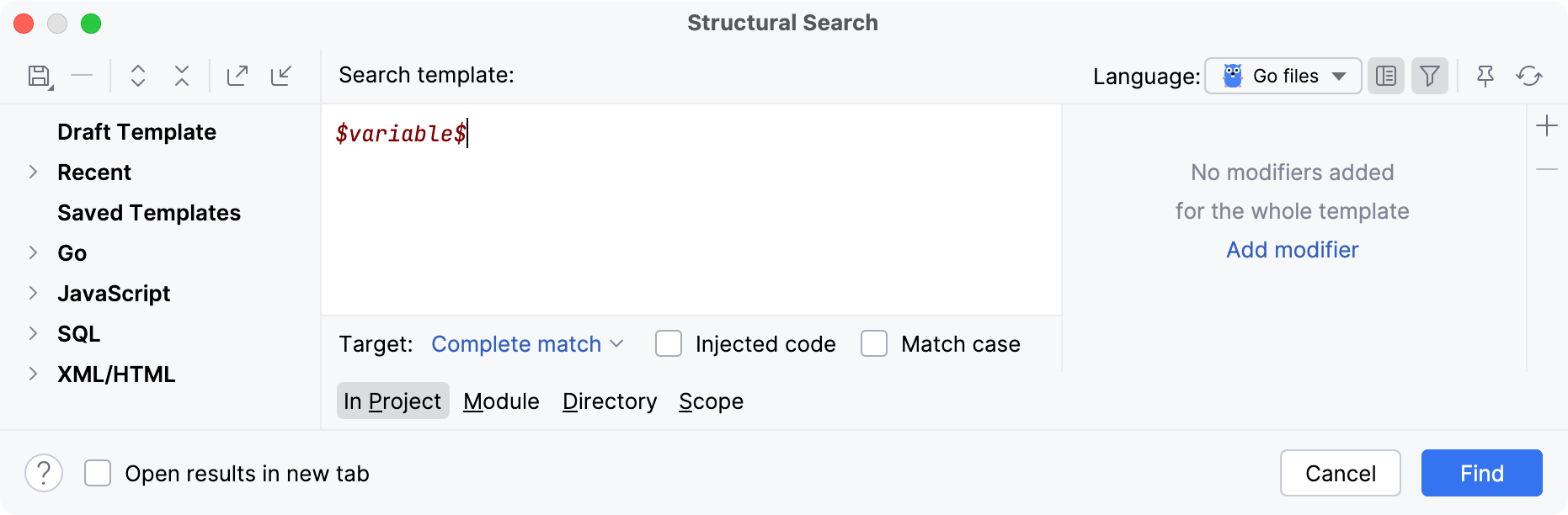The height and width of the screenshot is (515, 1568).
Task: Expand the search template editor
Action: coord(137,76)
